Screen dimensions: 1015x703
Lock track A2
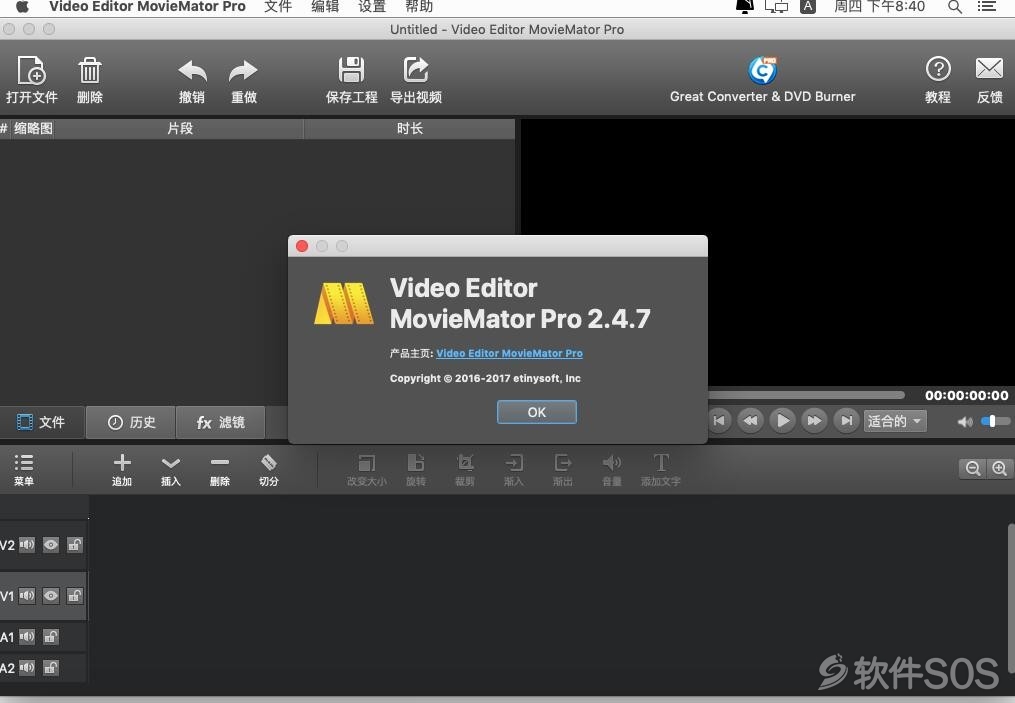(50, 667)
